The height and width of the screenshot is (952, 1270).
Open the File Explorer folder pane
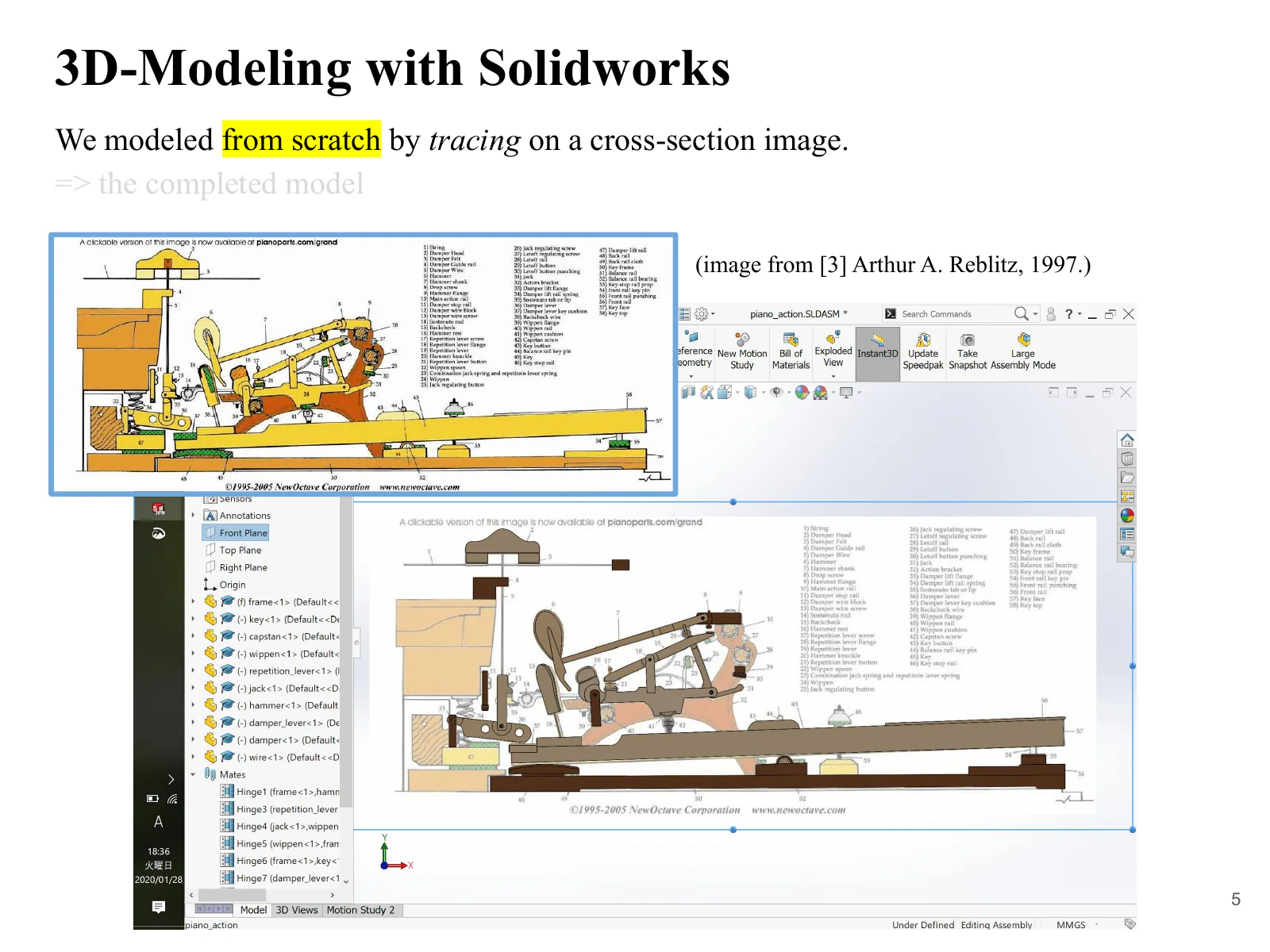[x=1127, y=478]
